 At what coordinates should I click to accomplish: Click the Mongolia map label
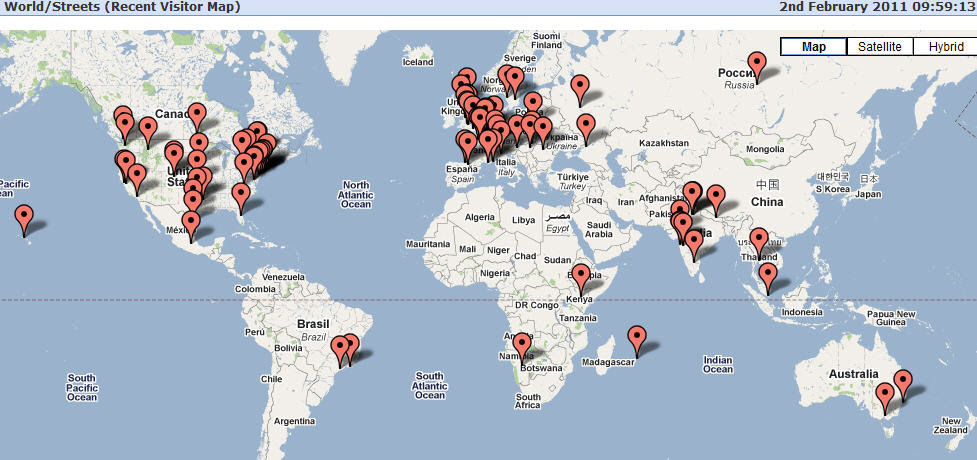coord(765,149)
